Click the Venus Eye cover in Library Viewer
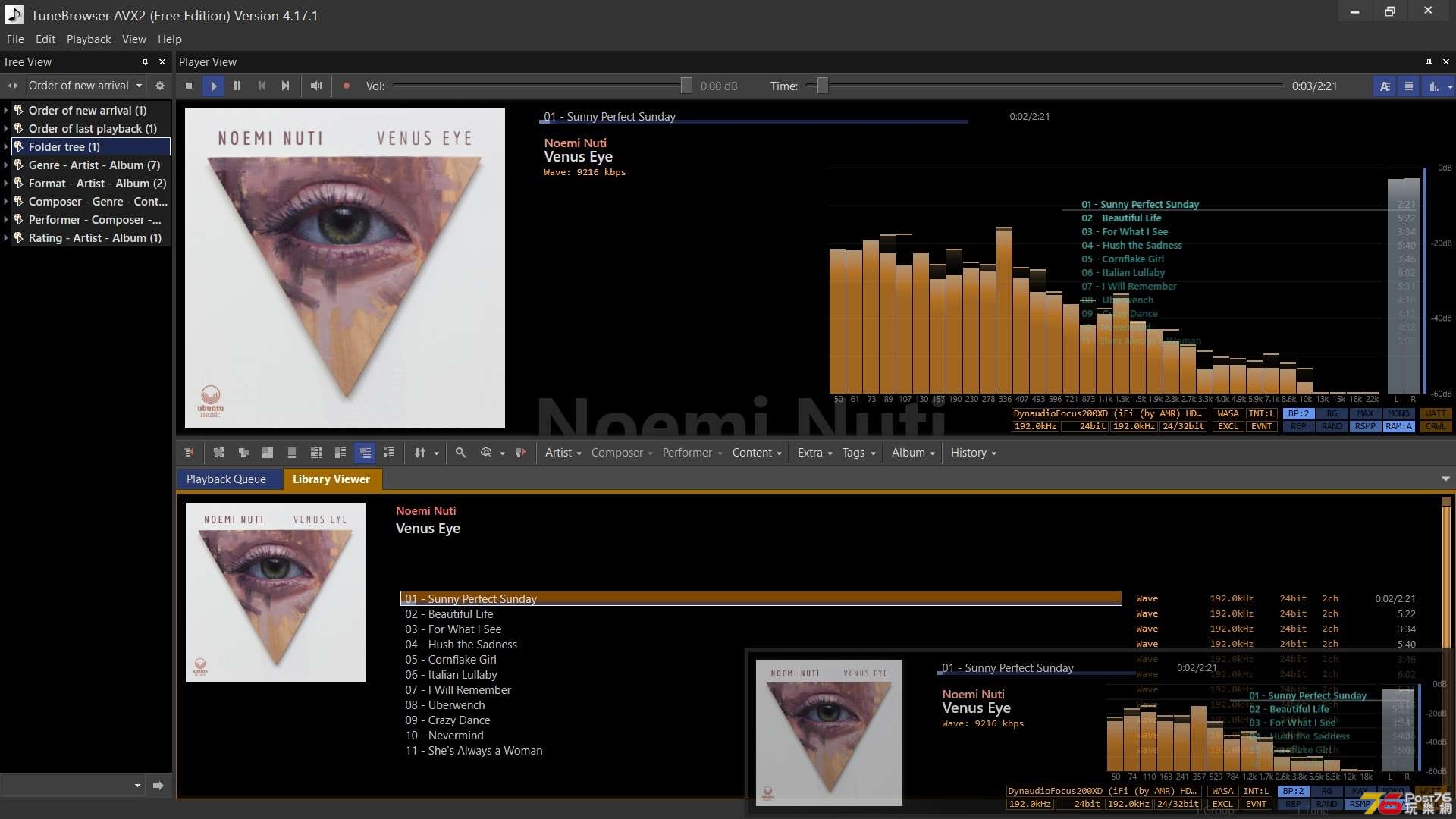 (275, 592)
